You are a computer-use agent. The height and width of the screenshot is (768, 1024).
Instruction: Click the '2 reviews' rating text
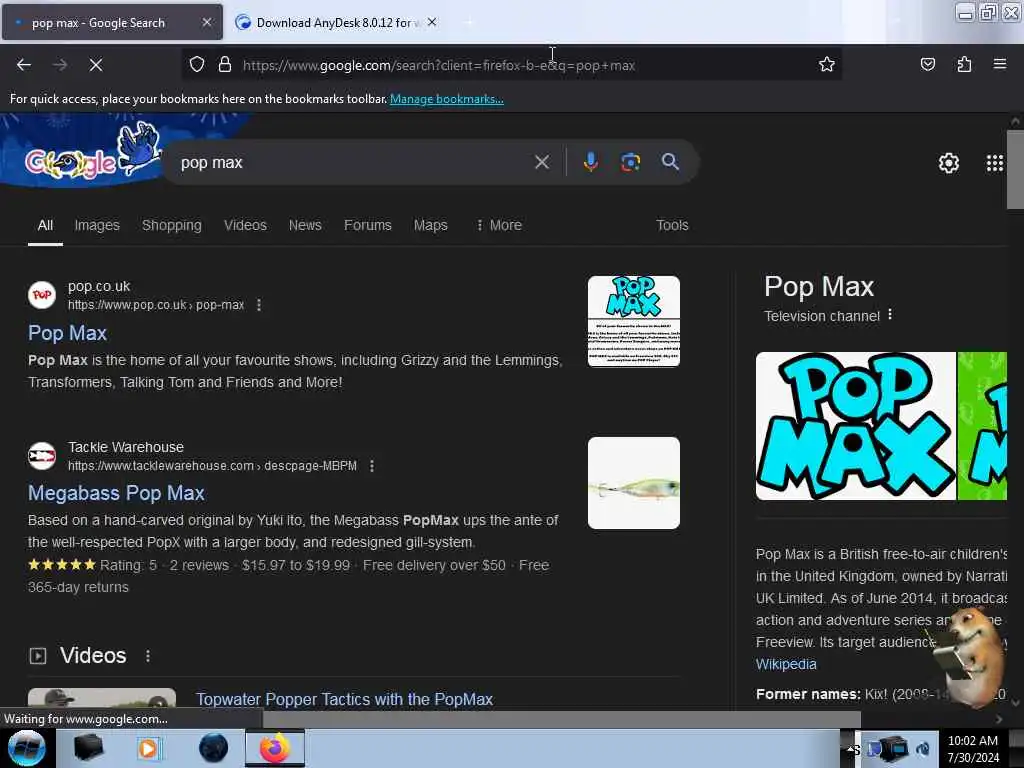[199, 565]
